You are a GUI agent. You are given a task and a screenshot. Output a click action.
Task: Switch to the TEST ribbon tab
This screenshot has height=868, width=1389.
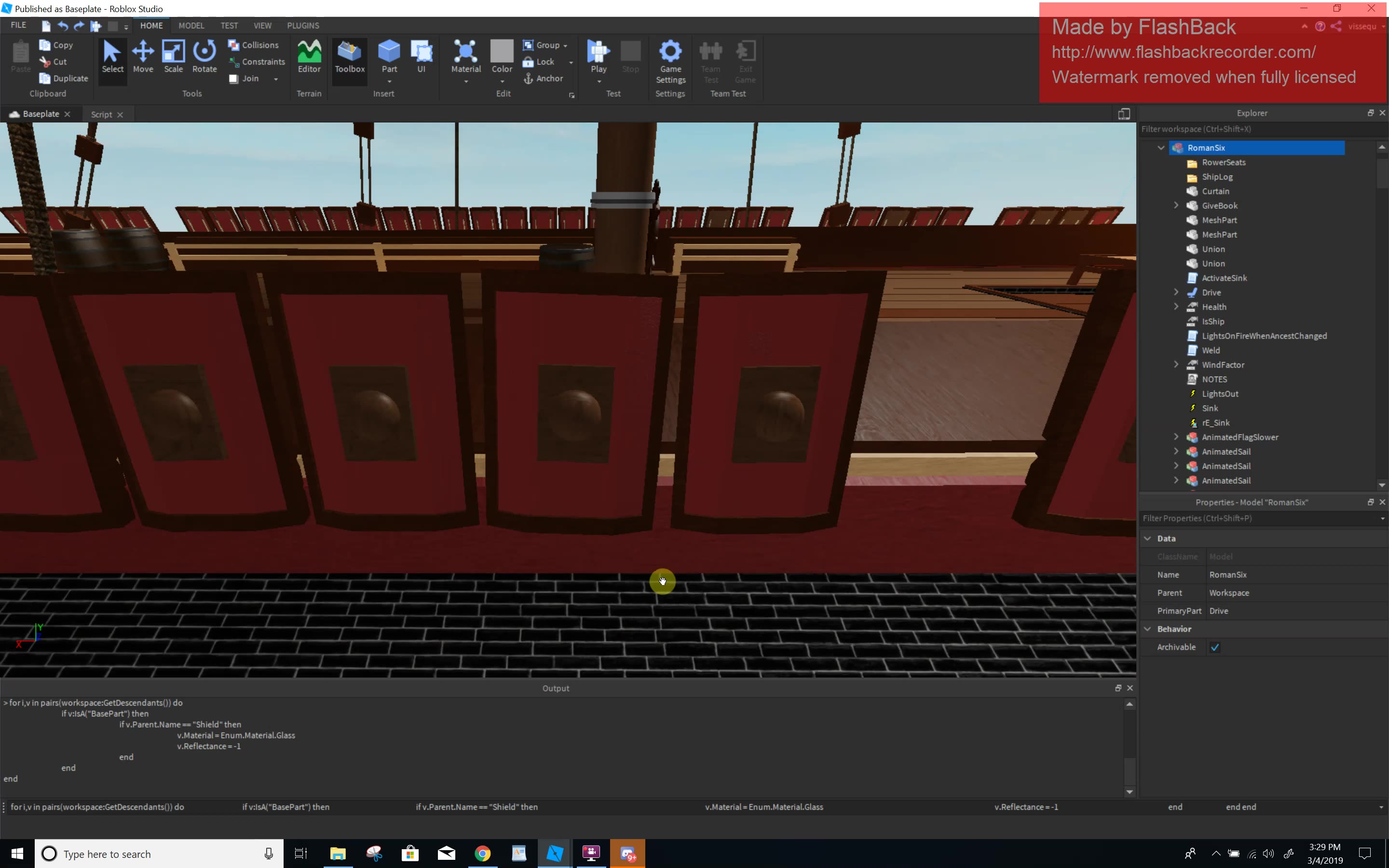coord(229,26)
